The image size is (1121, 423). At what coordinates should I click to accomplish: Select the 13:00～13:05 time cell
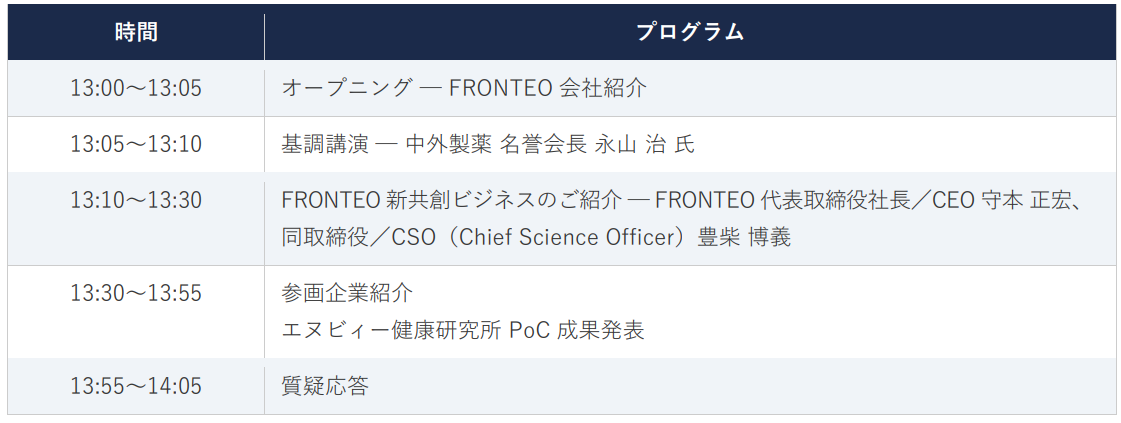tap(136, 88)
